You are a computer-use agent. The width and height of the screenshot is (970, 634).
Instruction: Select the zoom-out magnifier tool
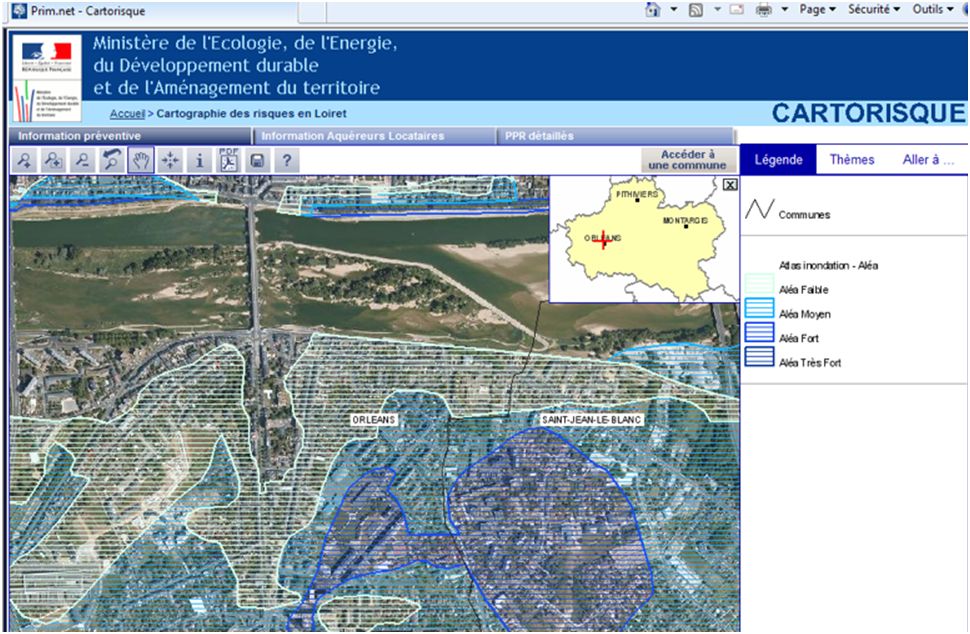pyautogui.click(x=83, y=160)
